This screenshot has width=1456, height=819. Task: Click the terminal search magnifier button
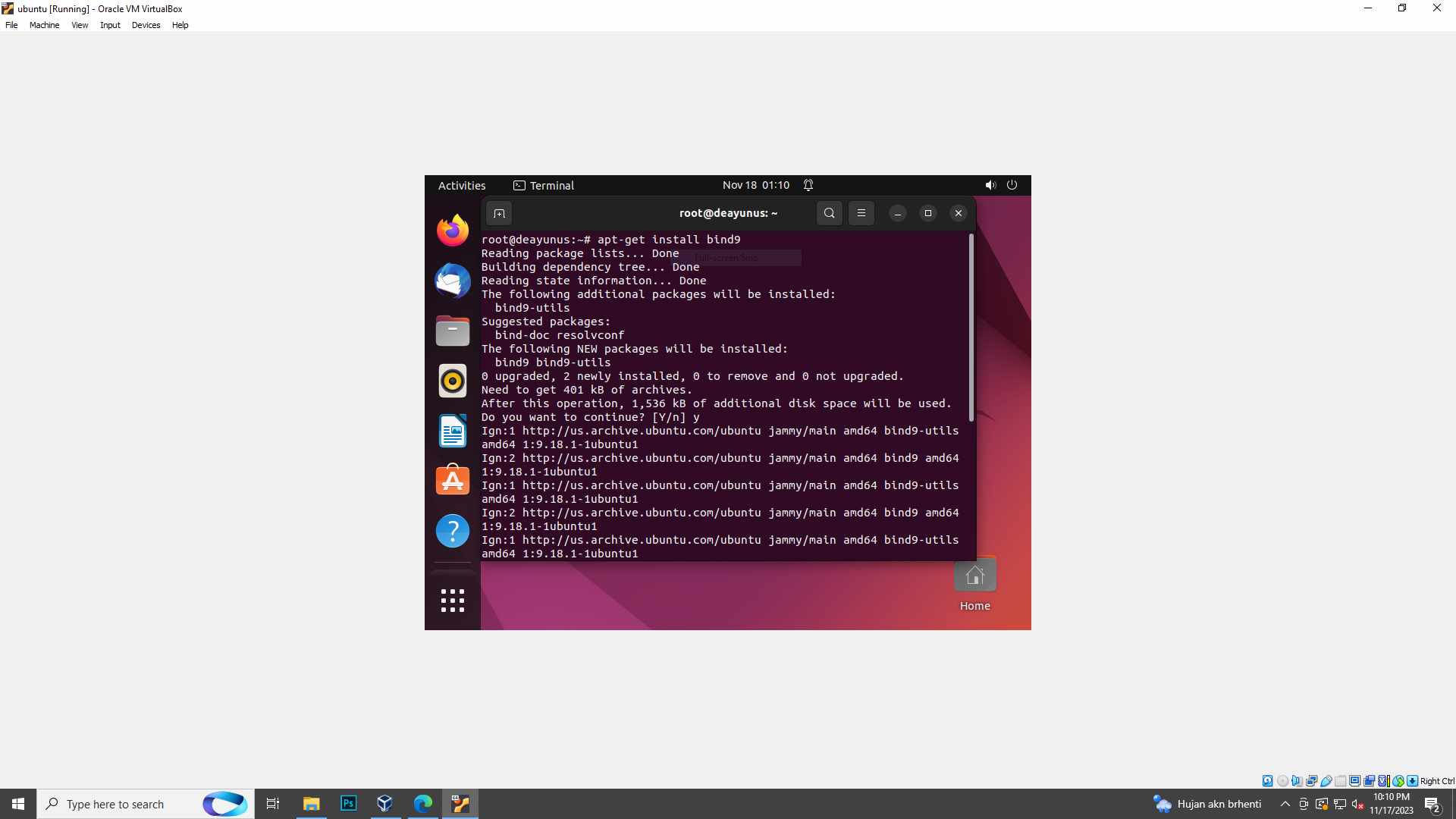tap(830, 213)
